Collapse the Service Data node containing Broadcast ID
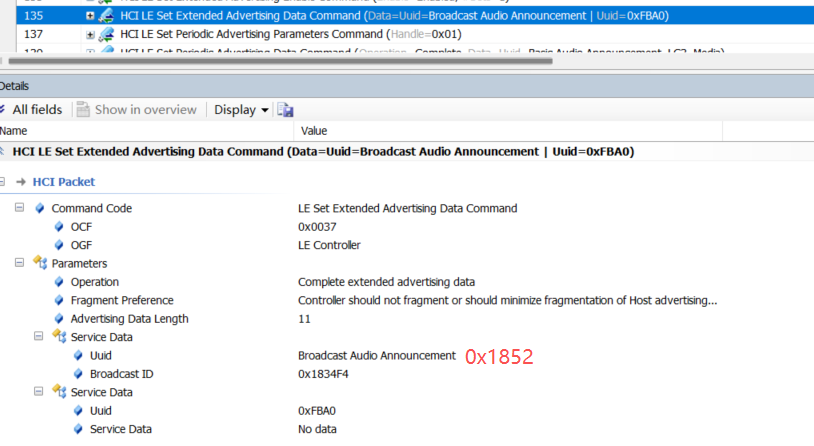 (38, 337)
